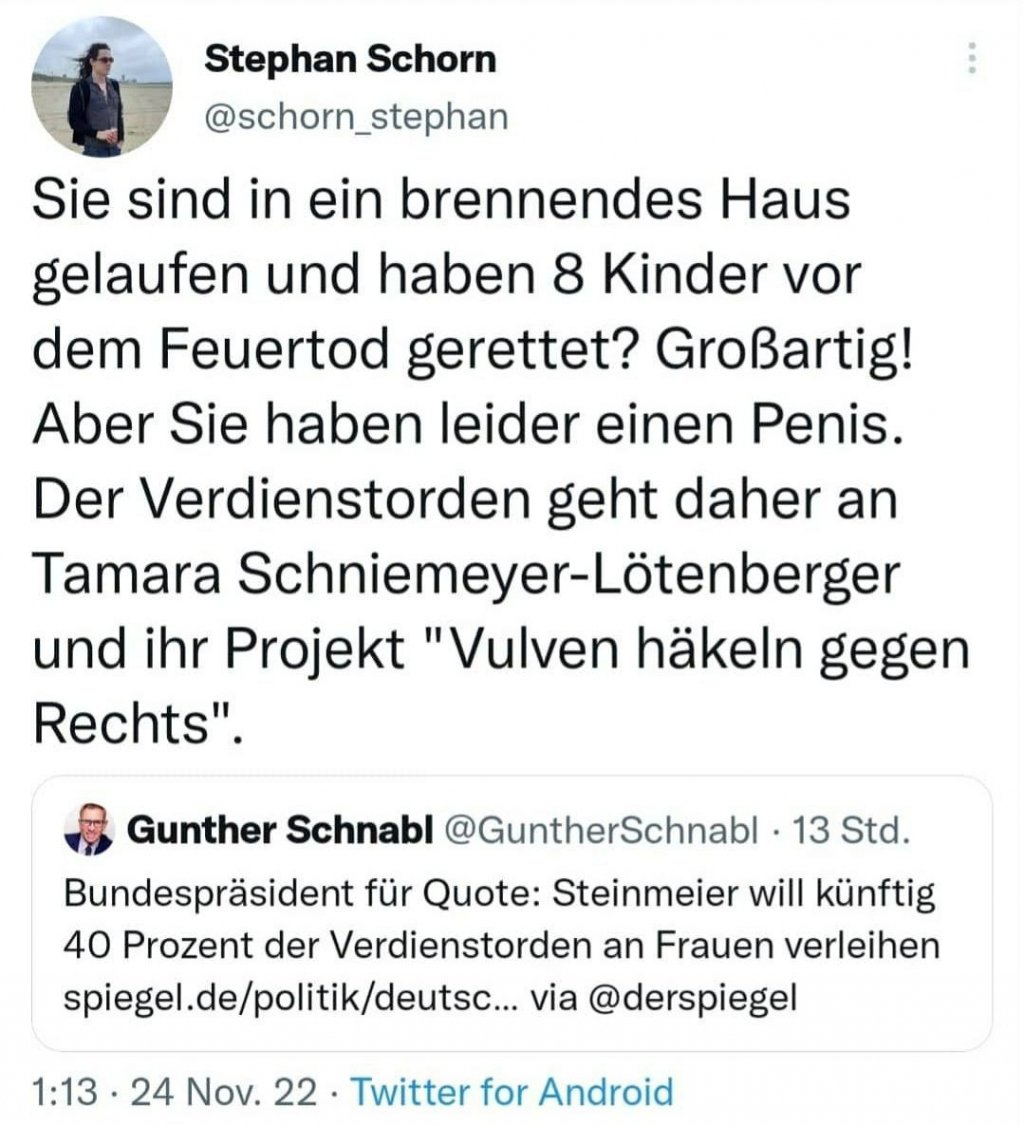Open Stephan Schorn display name profile link
Image resolution: width=1024 pixels, height=1126 pixels.
point(350,60)
